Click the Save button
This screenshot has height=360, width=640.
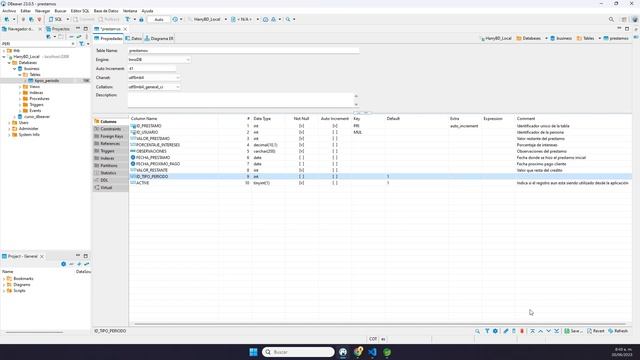point(573,331)
